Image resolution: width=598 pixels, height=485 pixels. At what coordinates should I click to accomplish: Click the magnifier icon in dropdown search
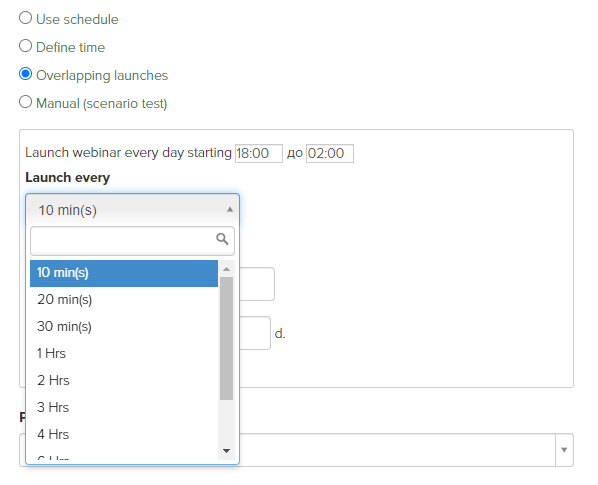(x=222, y=239)
